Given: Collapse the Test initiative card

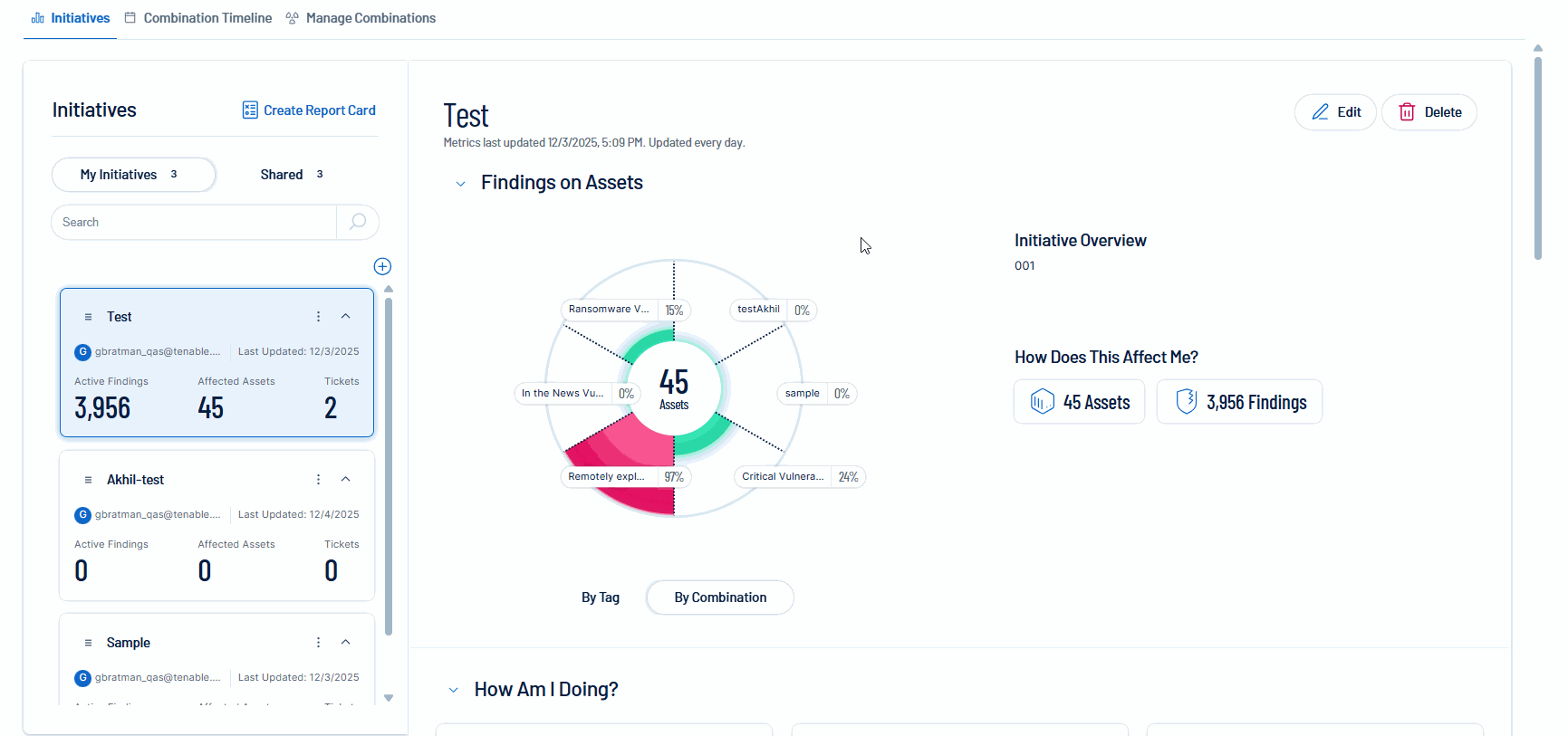Looking at the screenshot, I should [x=345, y=317].
